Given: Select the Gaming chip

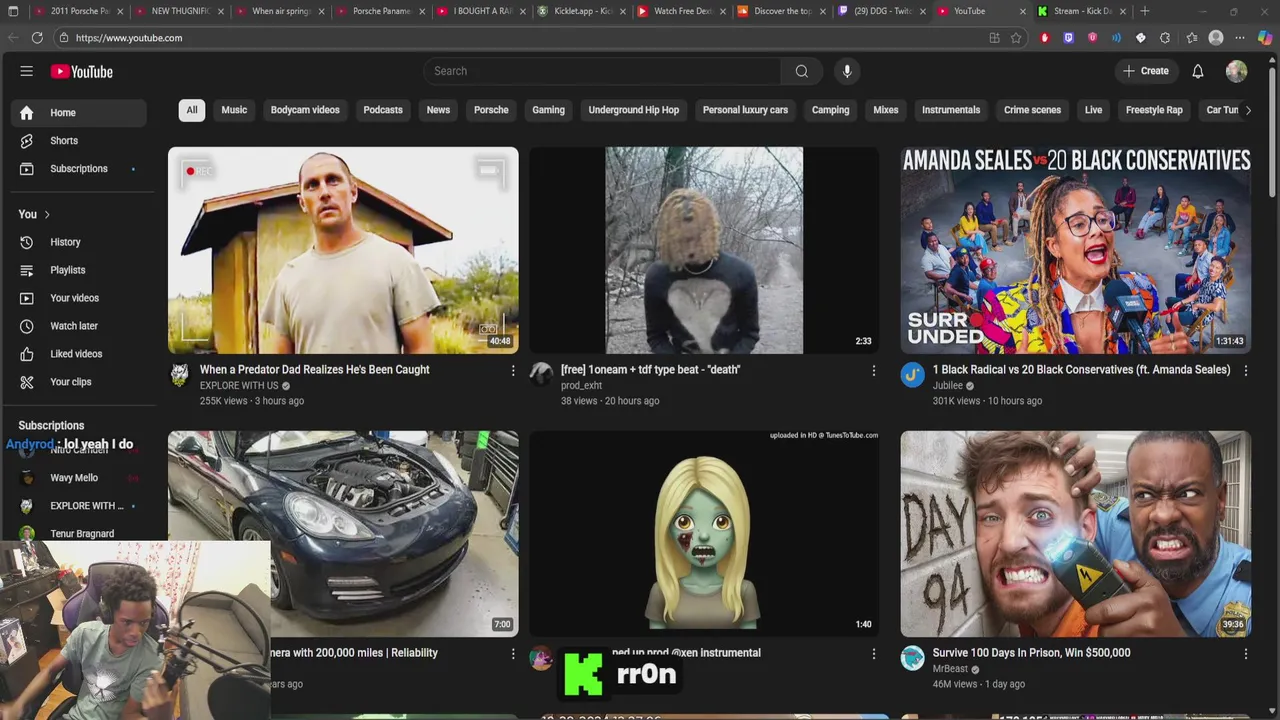Looking at the screenshot, I should (548, 110).
